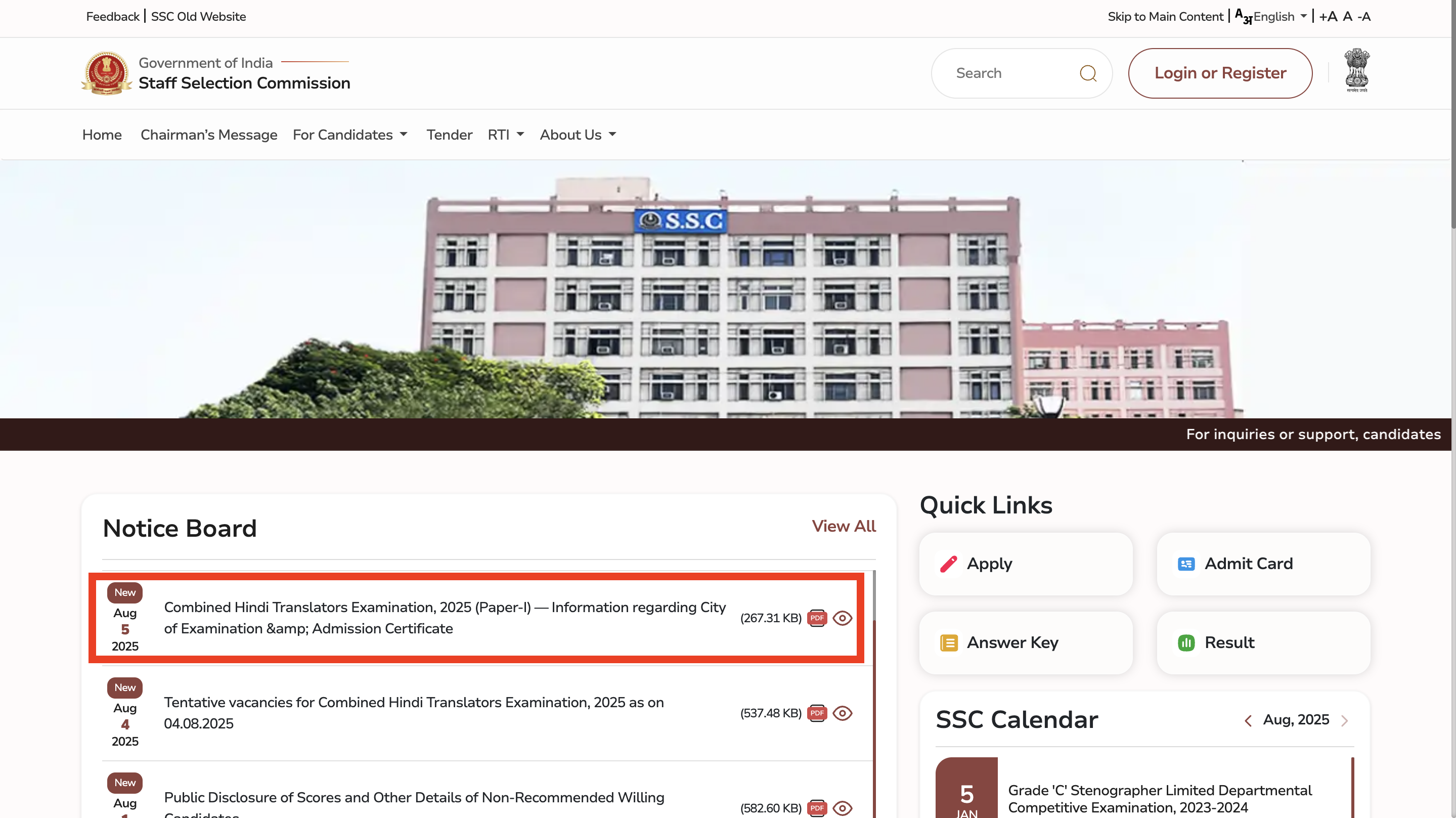1456x818 pixels.
Task: Click the language translate icon
Action: [1244, 16]
